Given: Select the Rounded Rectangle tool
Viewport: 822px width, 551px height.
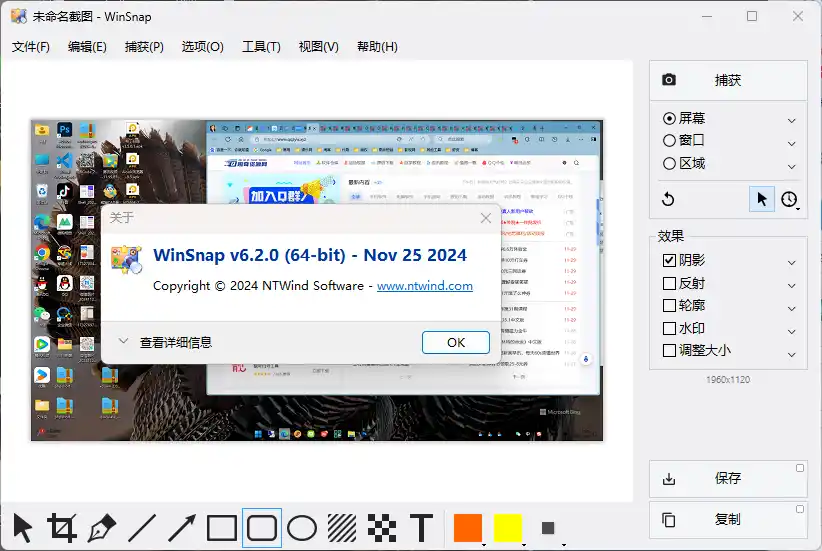Looking at the screenshot, I should (262, 528).
